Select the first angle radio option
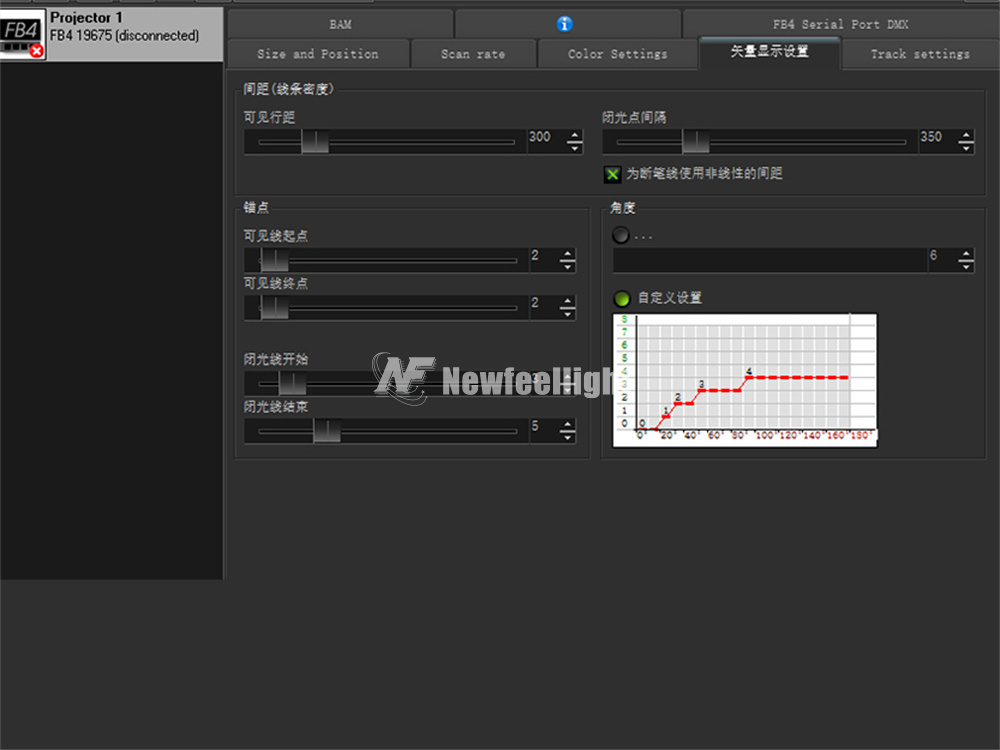The width and height of the screenshot is (1000, 750). pyautogui.click(x=621, y=235)
